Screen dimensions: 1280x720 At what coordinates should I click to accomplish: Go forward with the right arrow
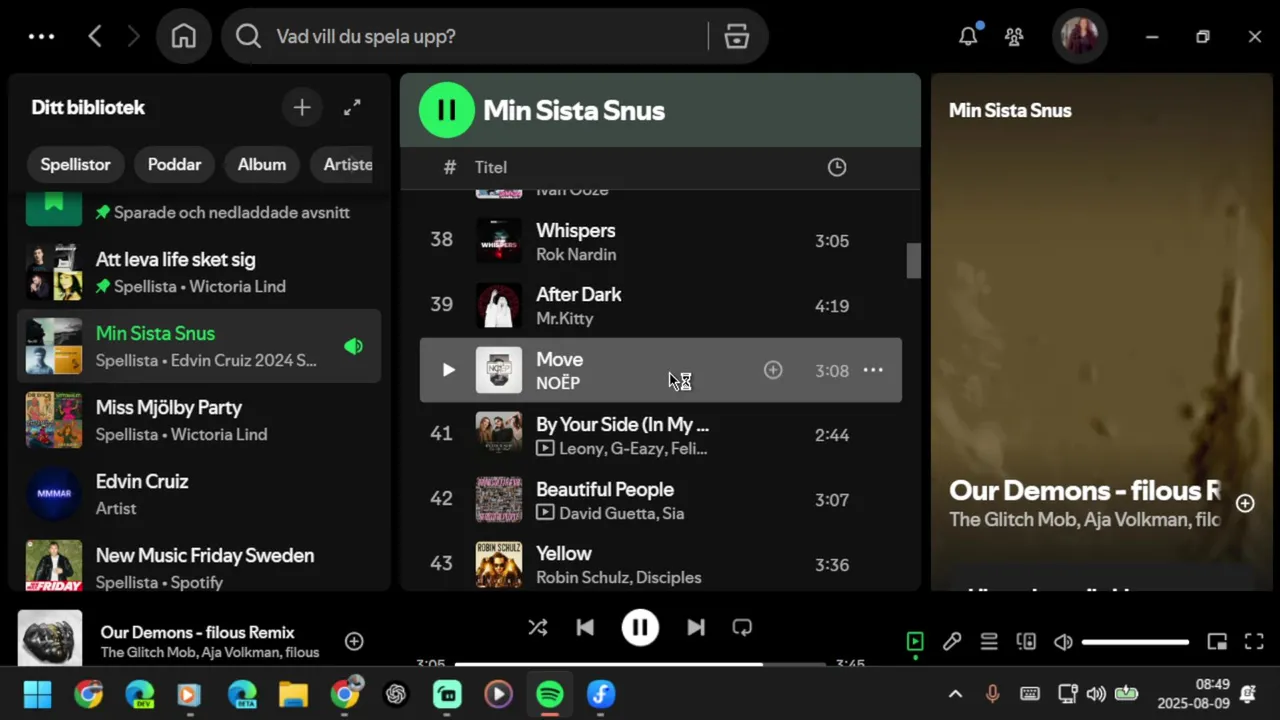(x=134, y=36)
